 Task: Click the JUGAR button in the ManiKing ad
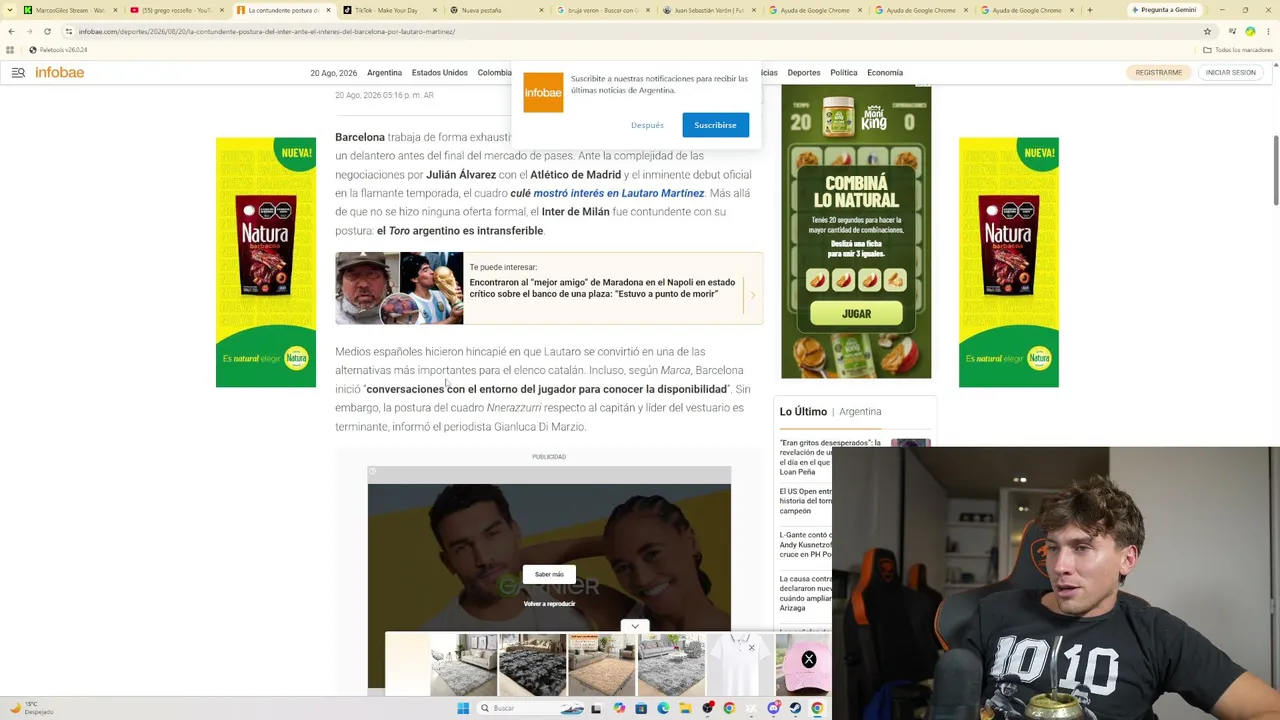click(857, 314)
